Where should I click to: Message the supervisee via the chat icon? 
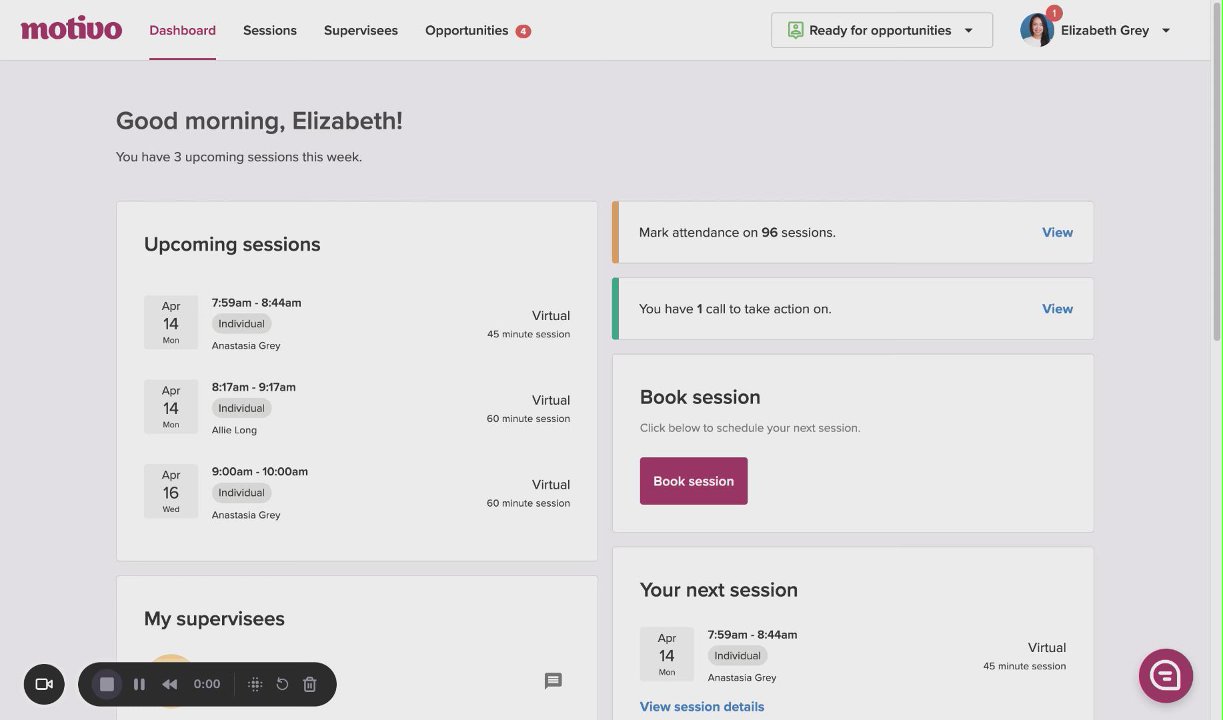(553, 681)
